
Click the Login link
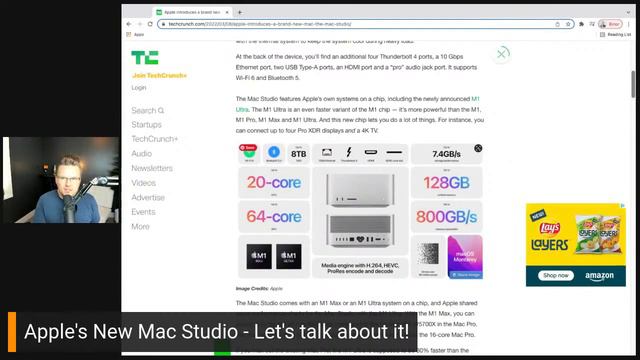[x=139, y=88]
